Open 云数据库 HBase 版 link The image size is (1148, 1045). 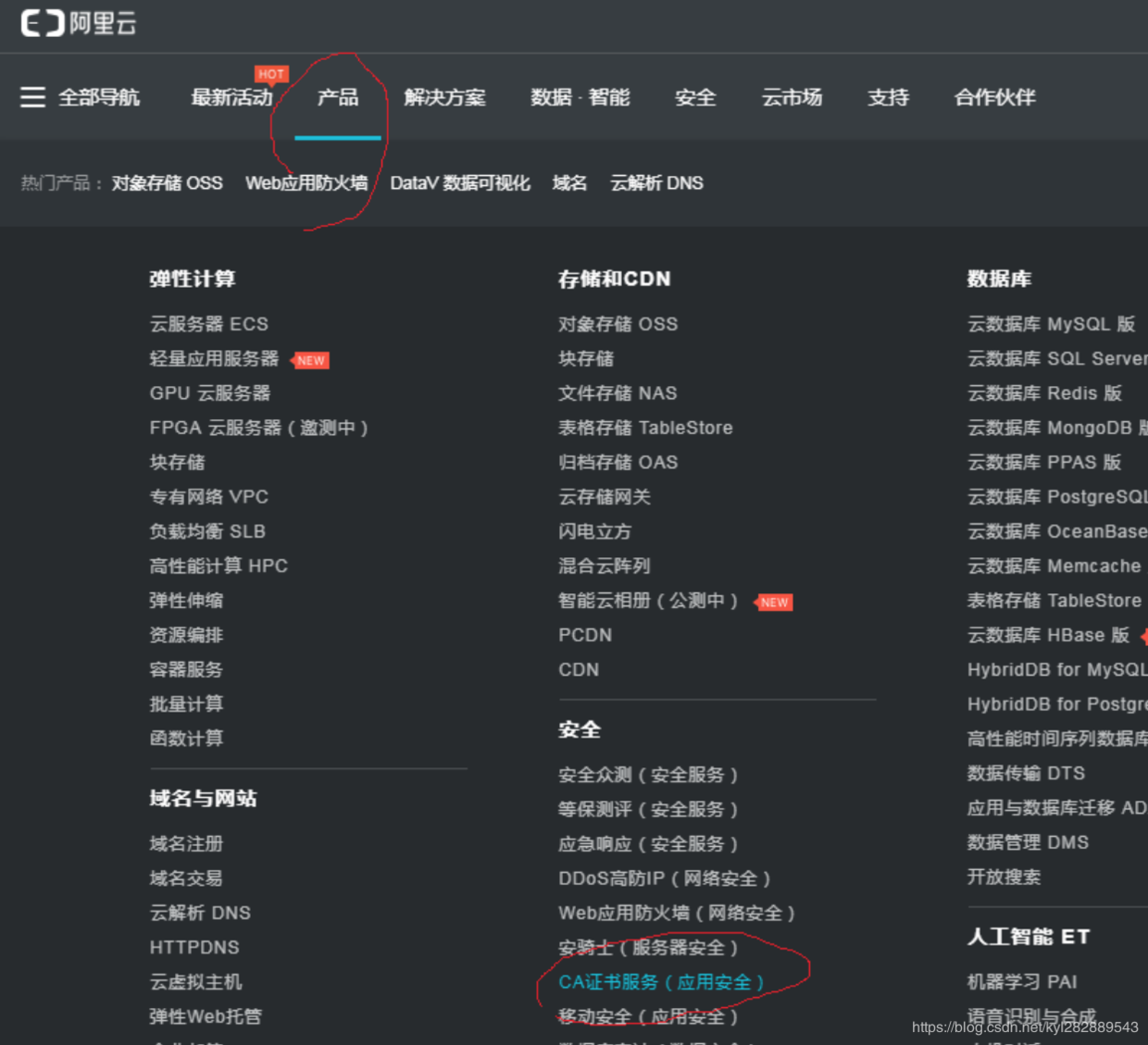click(1048, 635)
